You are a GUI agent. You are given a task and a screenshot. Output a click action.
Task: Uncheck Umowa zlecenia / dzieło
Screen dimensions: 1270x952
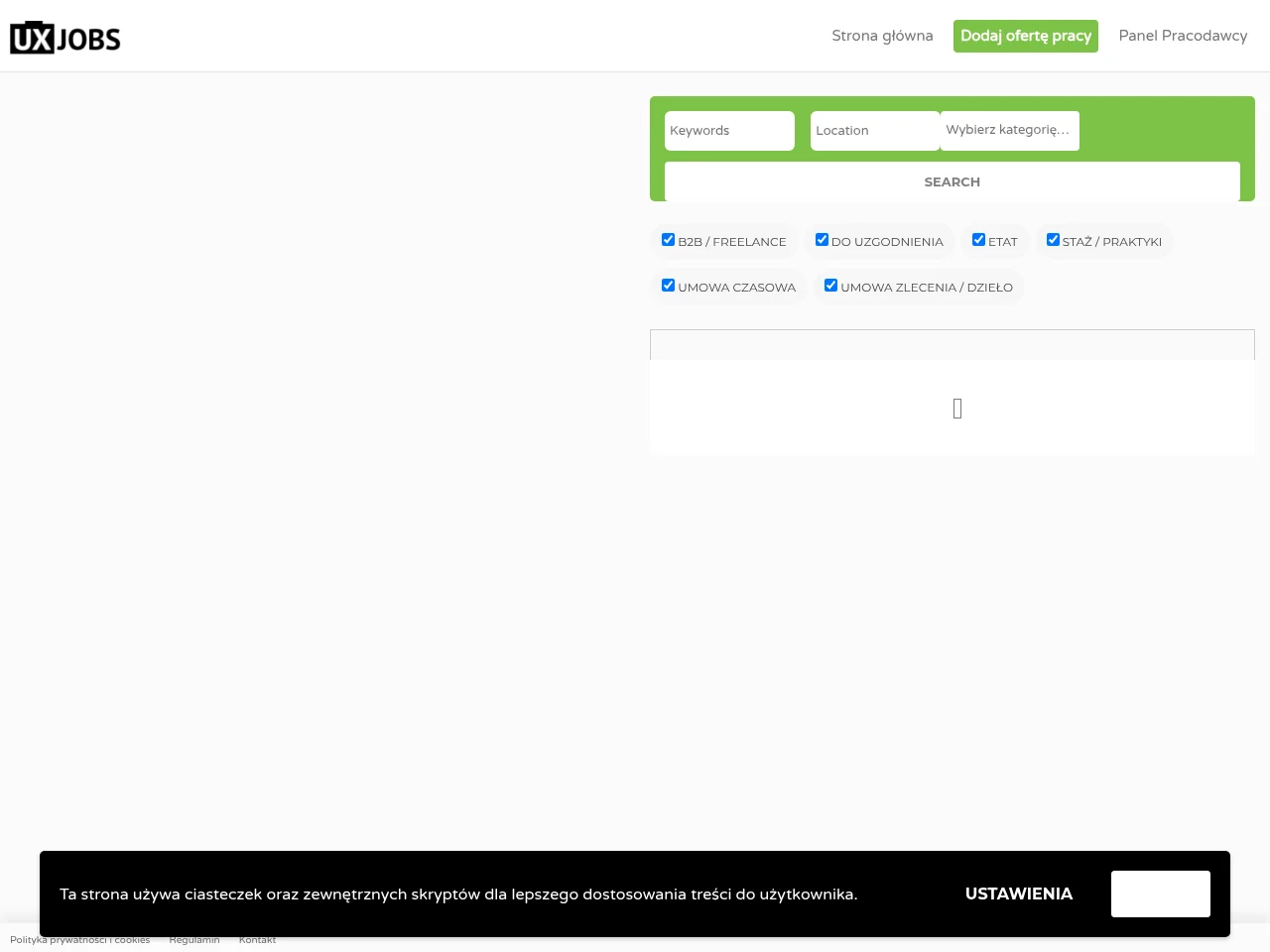830,286
